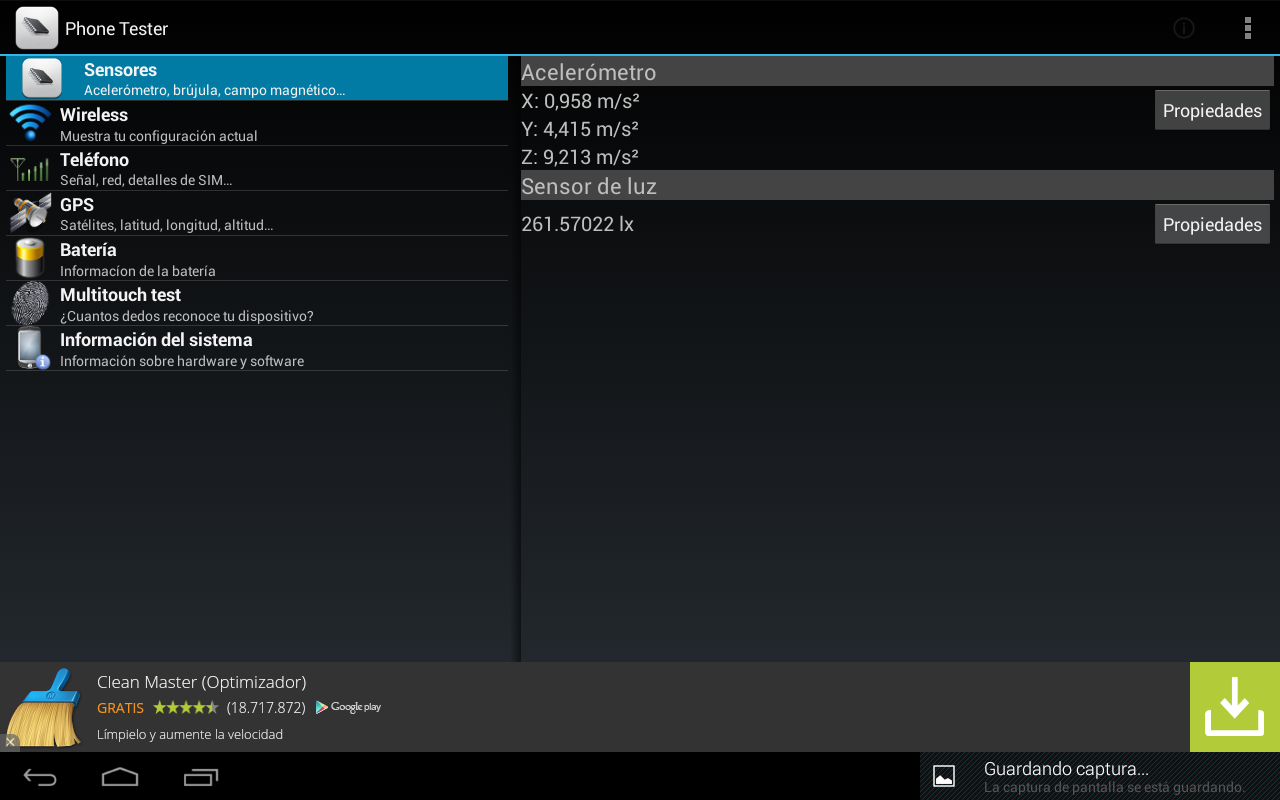1280x800 pixels.
Task: Click the green download ad button
Action: click(x=1234, y=706)
